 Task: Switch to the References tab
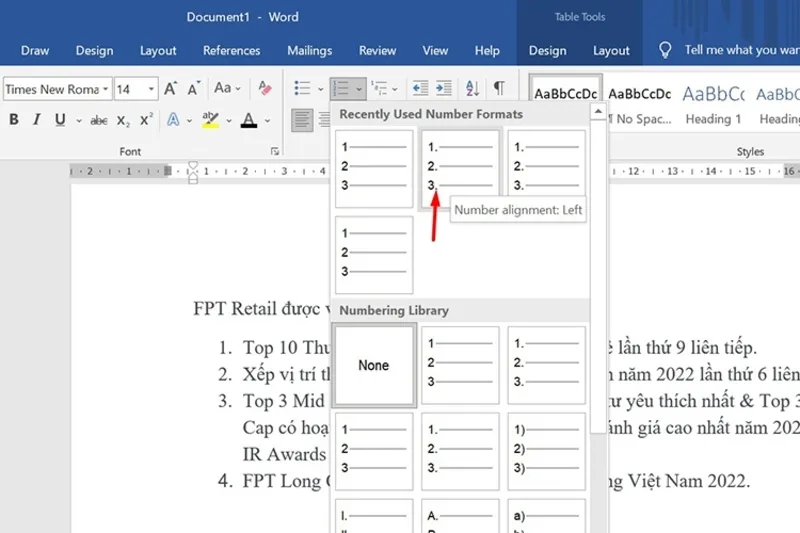click(x=231, y=51)
